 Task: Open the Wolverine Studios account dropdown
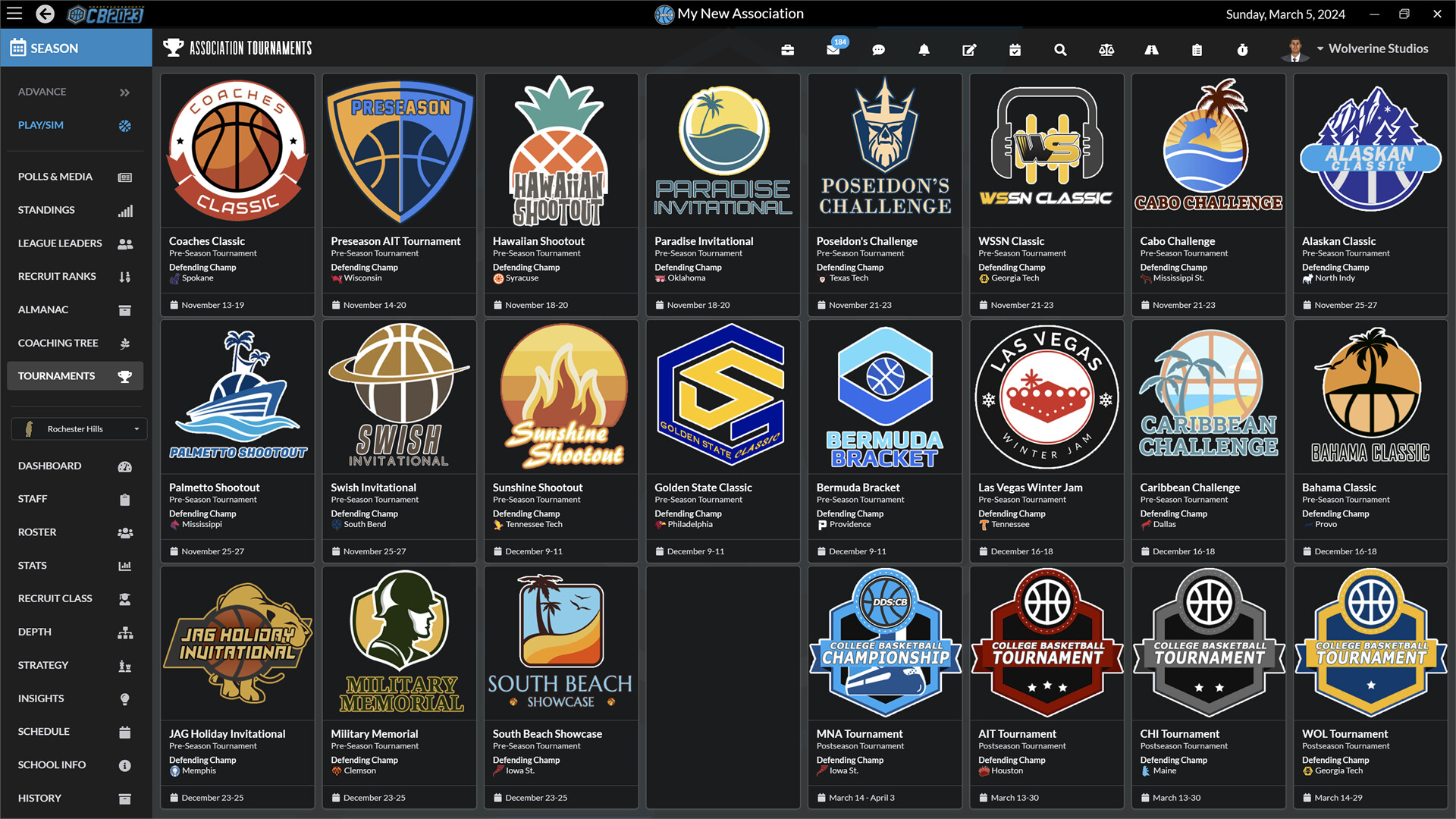click(x=1373, y=48)
